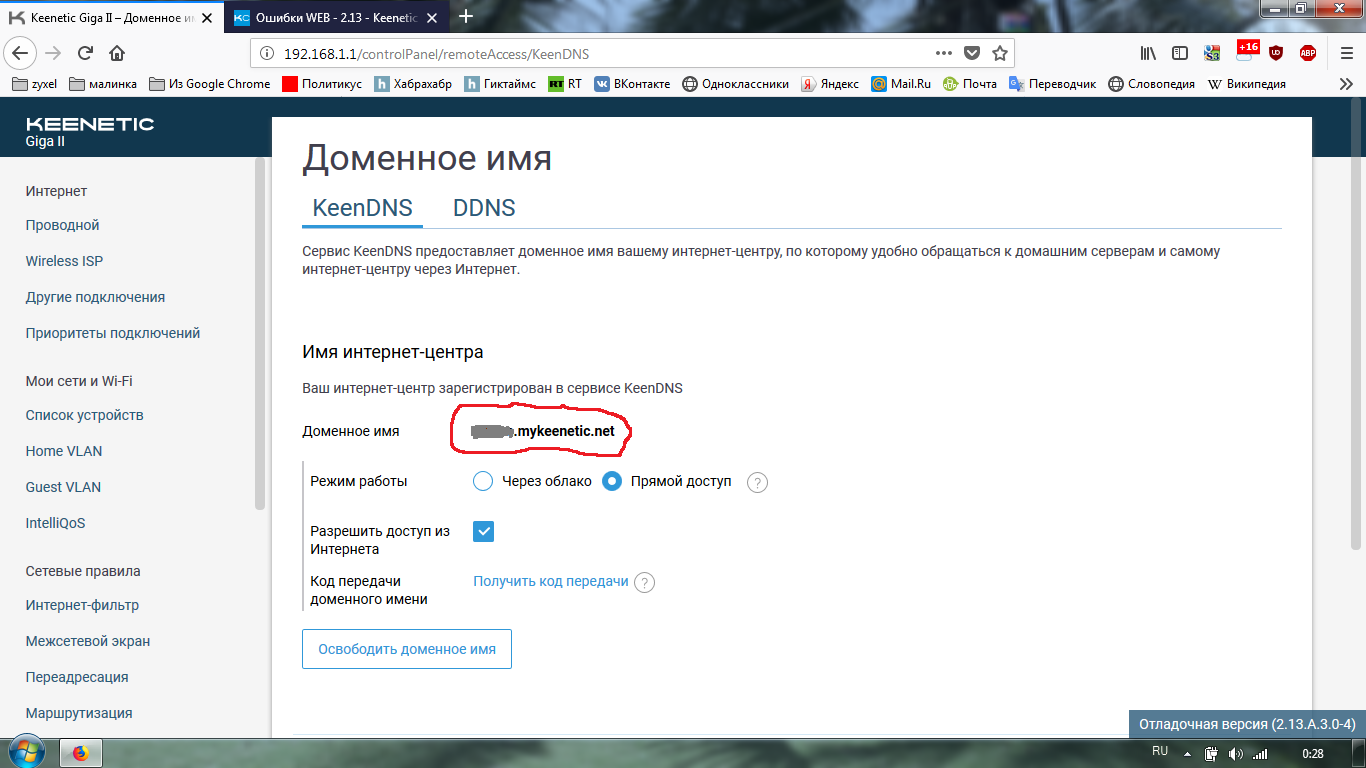Switch to the DDNS tab
The height and width of the screenshot is (768, 1366).
pyautogui.click(x=484, y=208)
